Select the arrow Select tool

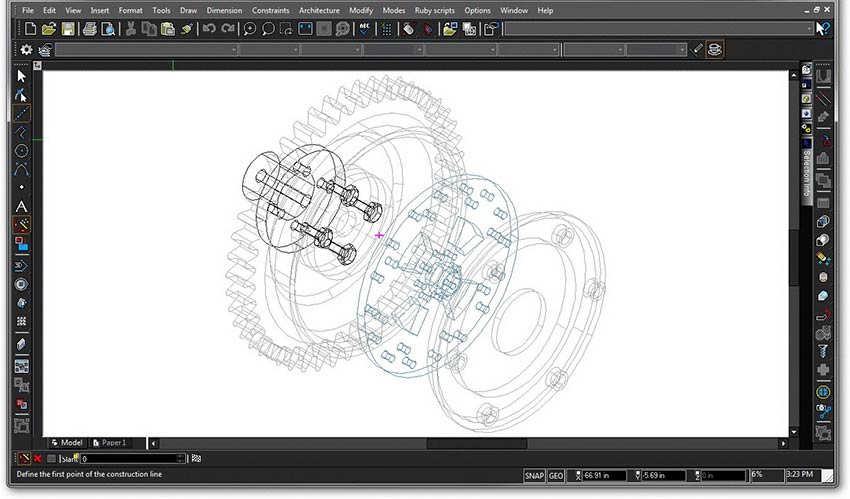click(x=22, y=76)
